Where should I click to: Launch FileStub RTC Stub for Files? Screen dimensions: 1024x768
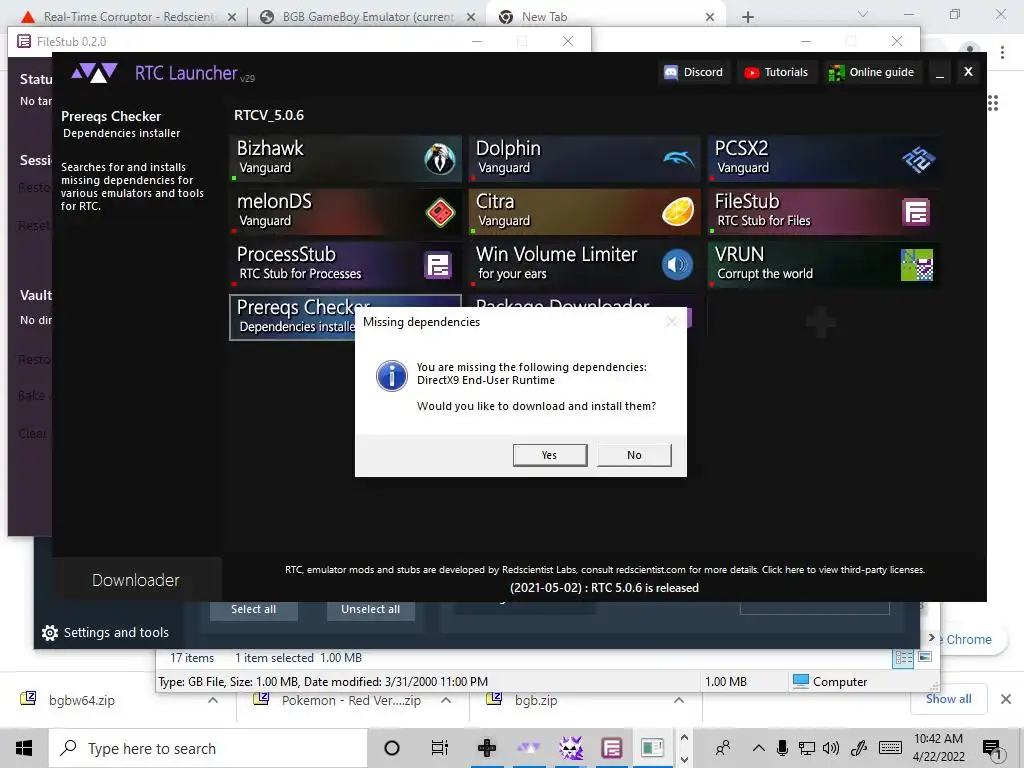(x=824, y=211)
